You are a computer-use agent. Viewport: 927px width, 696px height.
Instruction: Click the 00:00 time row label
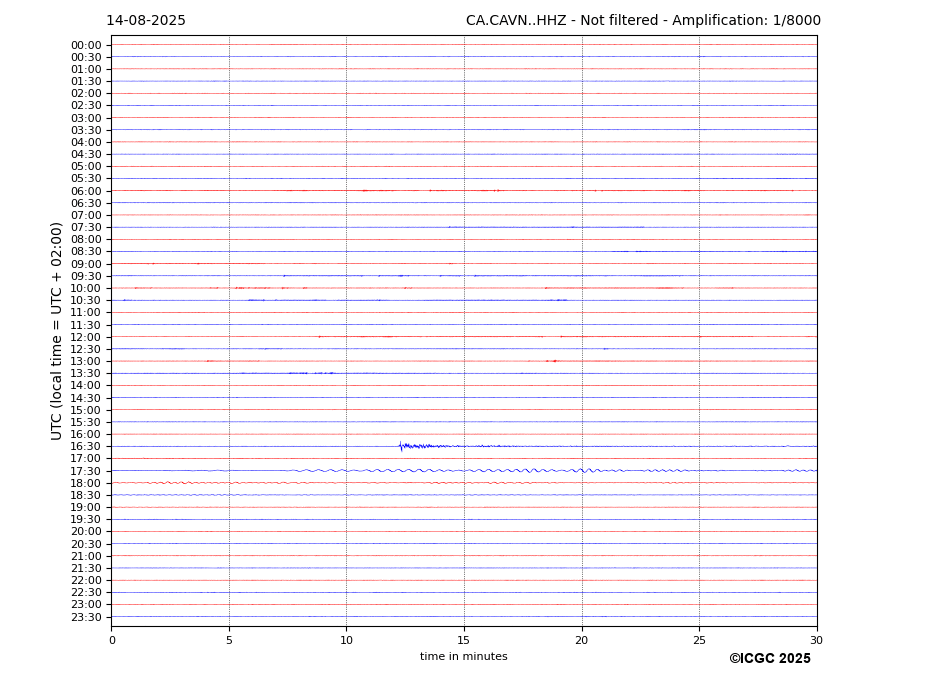tap(86, 46)
